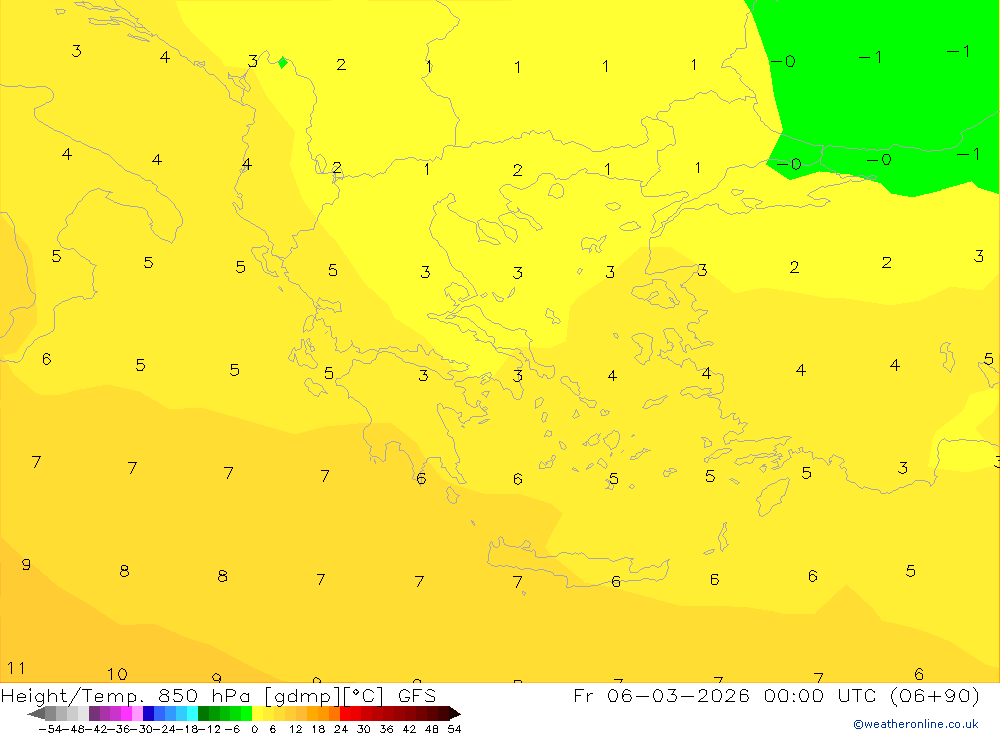Click the dark right arrow of the legend

(x=455, y=714)
